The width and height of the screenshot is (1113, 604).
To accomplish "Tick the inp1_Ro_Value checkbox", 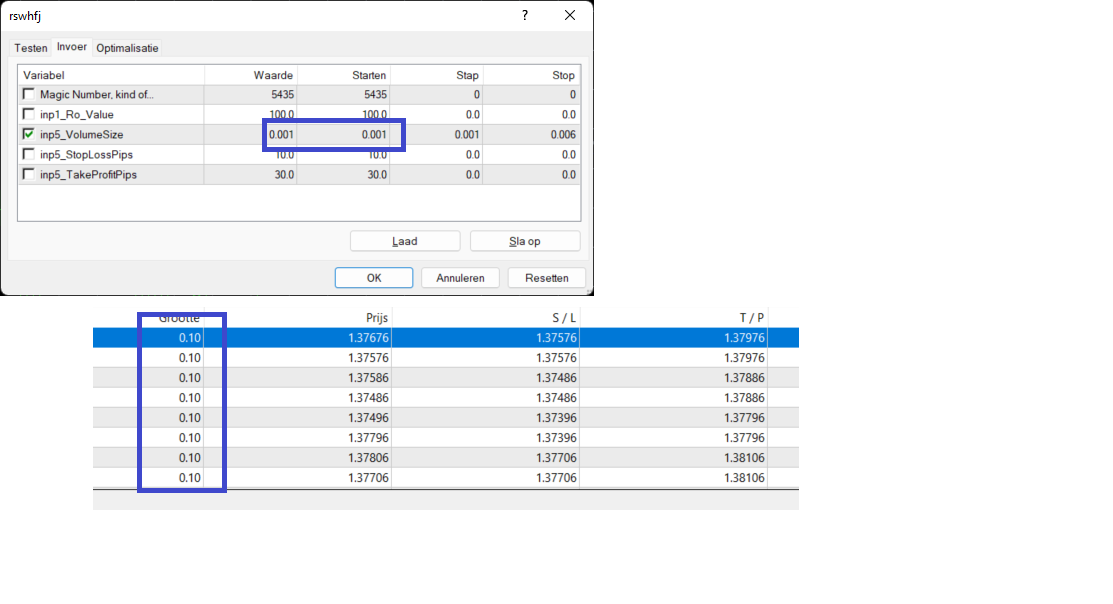I will click(28, 114).
